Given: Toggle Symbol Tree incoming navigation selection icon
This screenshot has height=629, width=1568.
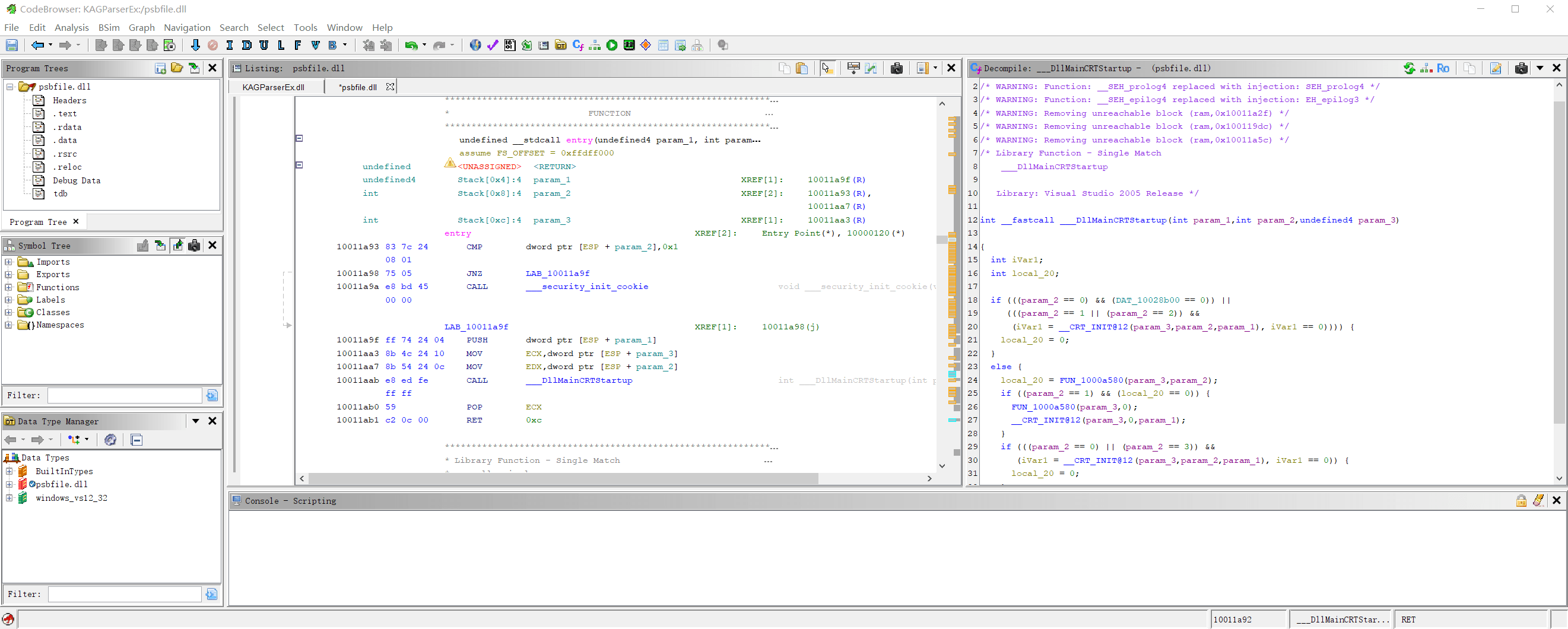Looking at the screenshot, I should tap(160, 245).
